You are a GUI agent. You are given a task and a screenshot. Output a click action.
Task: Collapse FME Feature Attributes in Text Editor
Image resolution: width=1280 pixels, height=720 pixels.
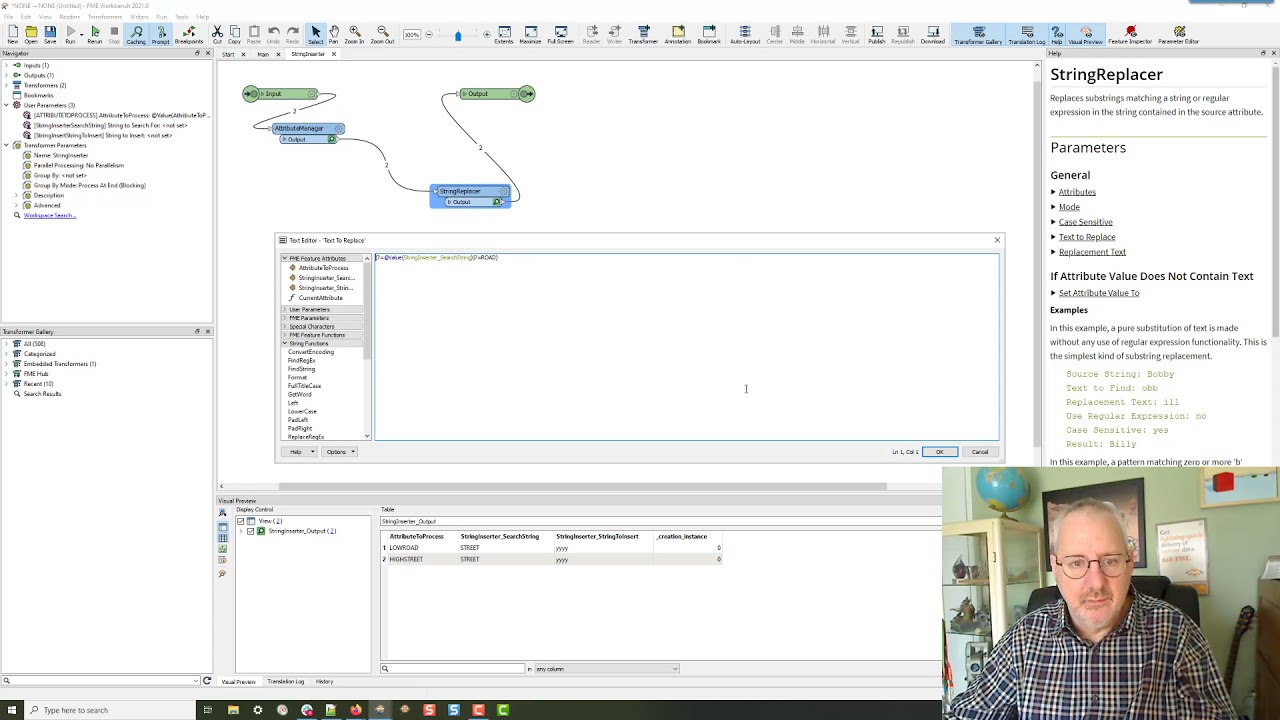pyautogui.click(x=285, y=258)
